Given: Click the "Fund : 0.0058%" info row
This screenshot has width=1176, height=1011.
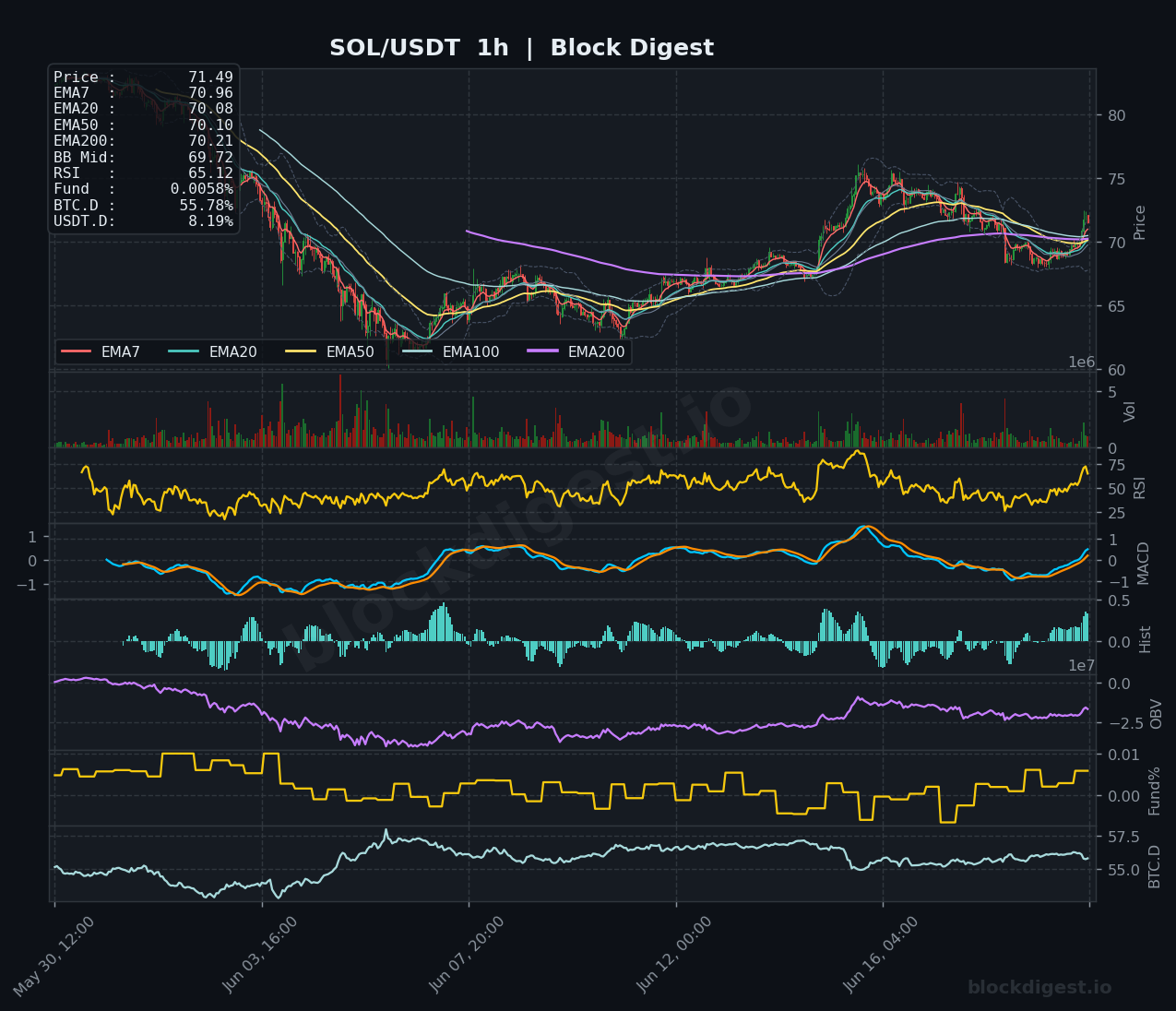Looking at the screenshot, I should (143, 189).
